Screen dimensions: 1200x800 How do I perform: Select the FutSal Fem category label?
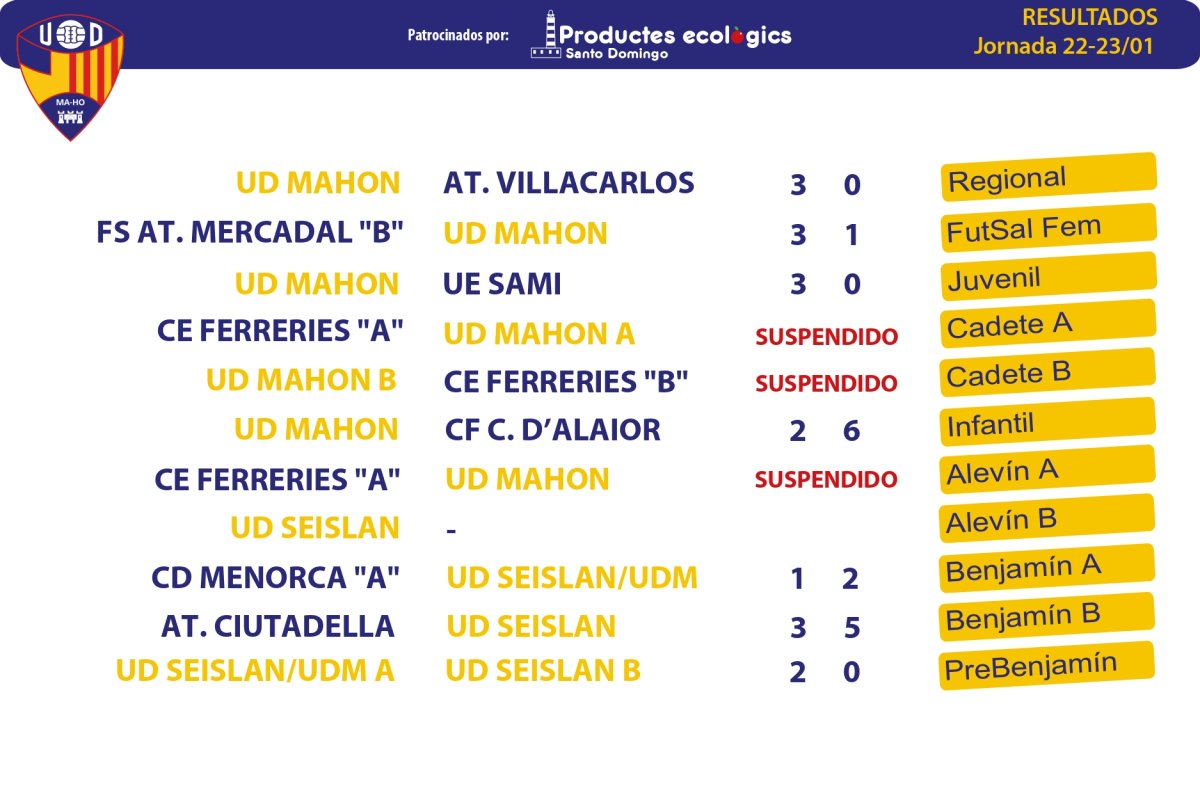[1049, 227]
